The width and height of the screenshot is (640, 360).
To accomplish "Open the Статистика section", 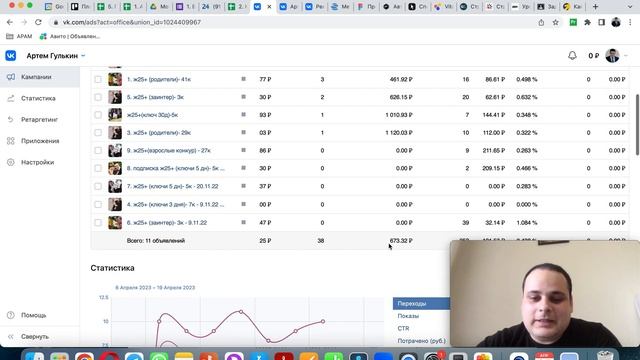I will point(38,98).
